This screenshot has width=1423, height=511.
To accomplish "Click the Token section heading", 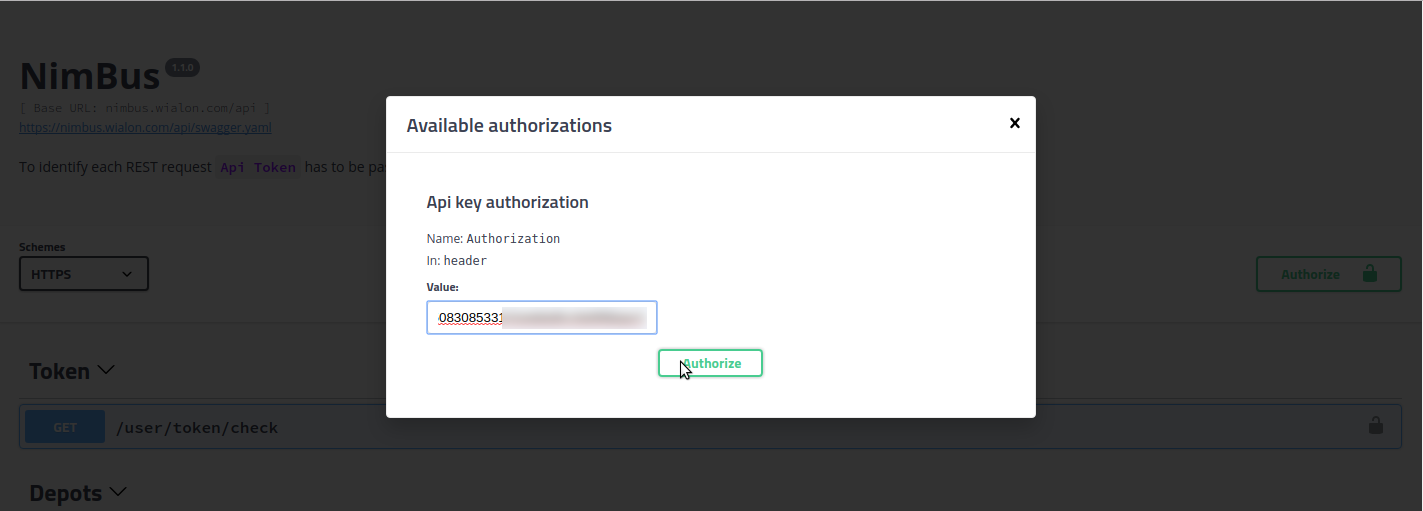I will click(x=59, y=371).
